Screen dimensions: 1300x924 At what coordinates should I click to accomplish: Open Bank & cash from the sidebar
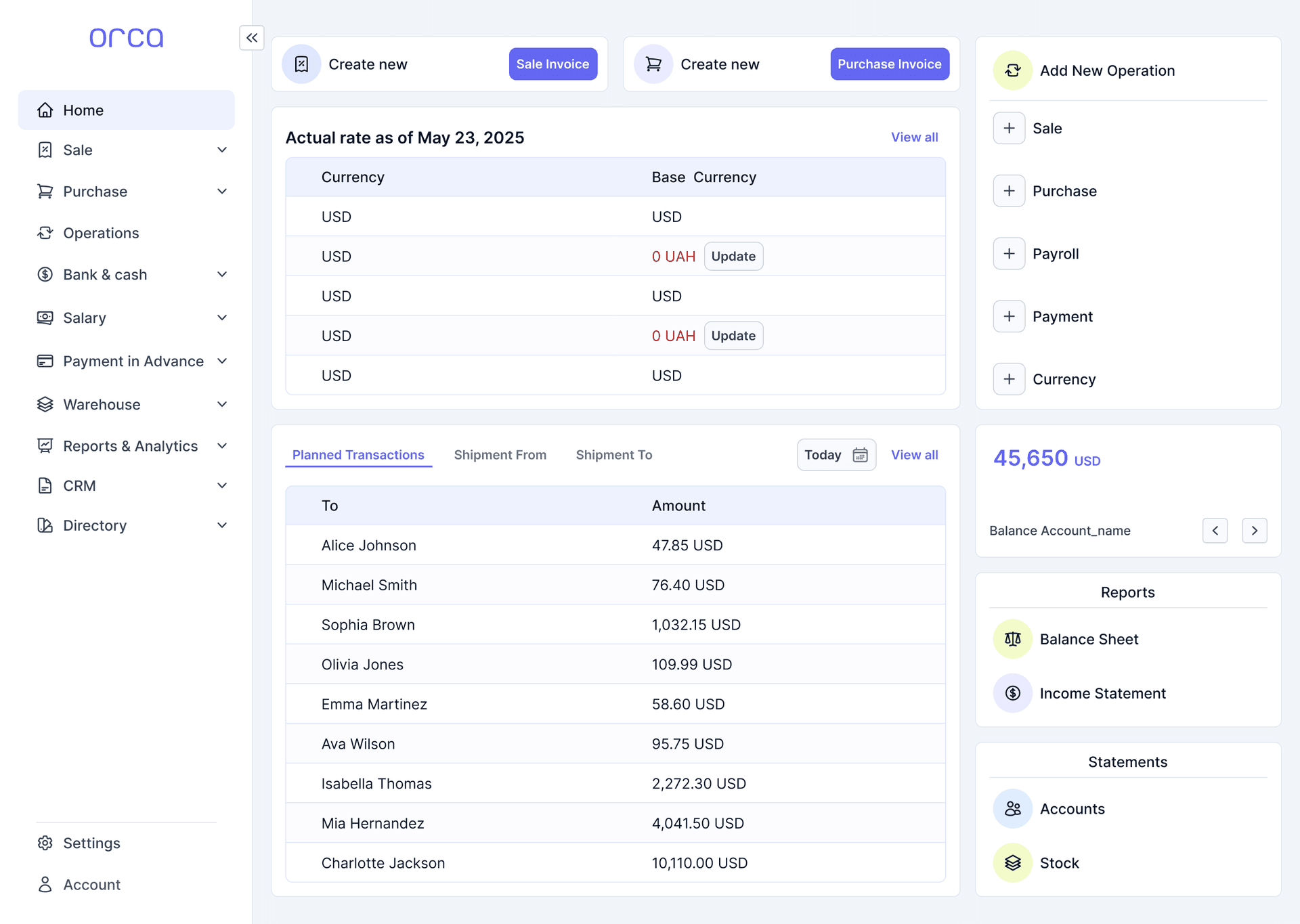click(45, 274)
